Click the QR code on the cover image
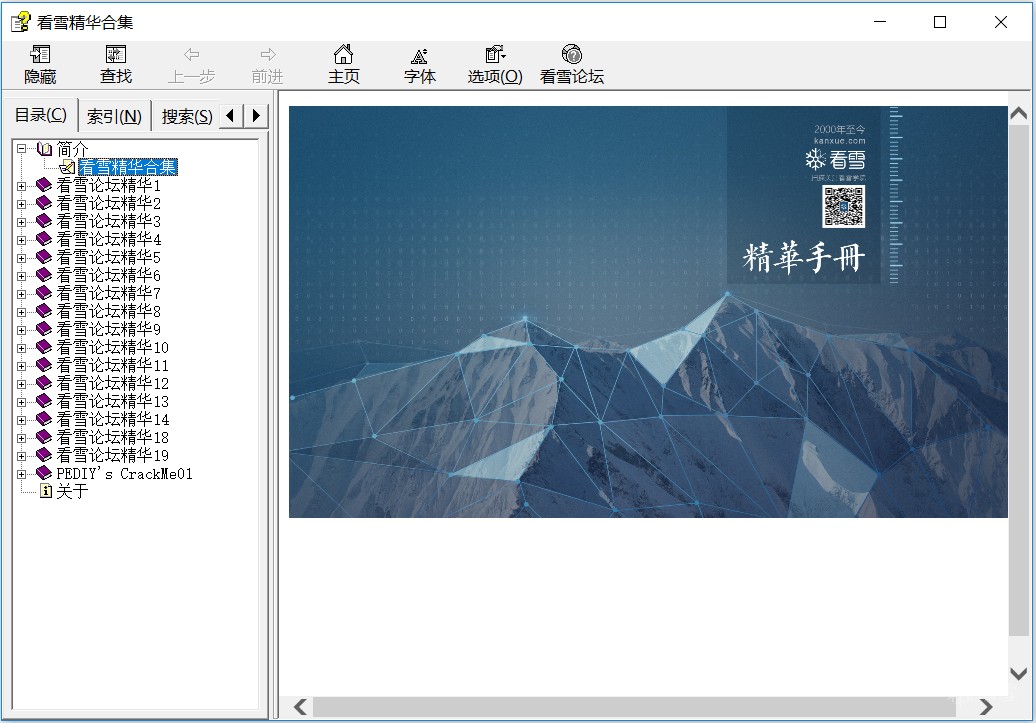Image resolution: width=1036 pixels, height=723 pixels. coord(843,206)
